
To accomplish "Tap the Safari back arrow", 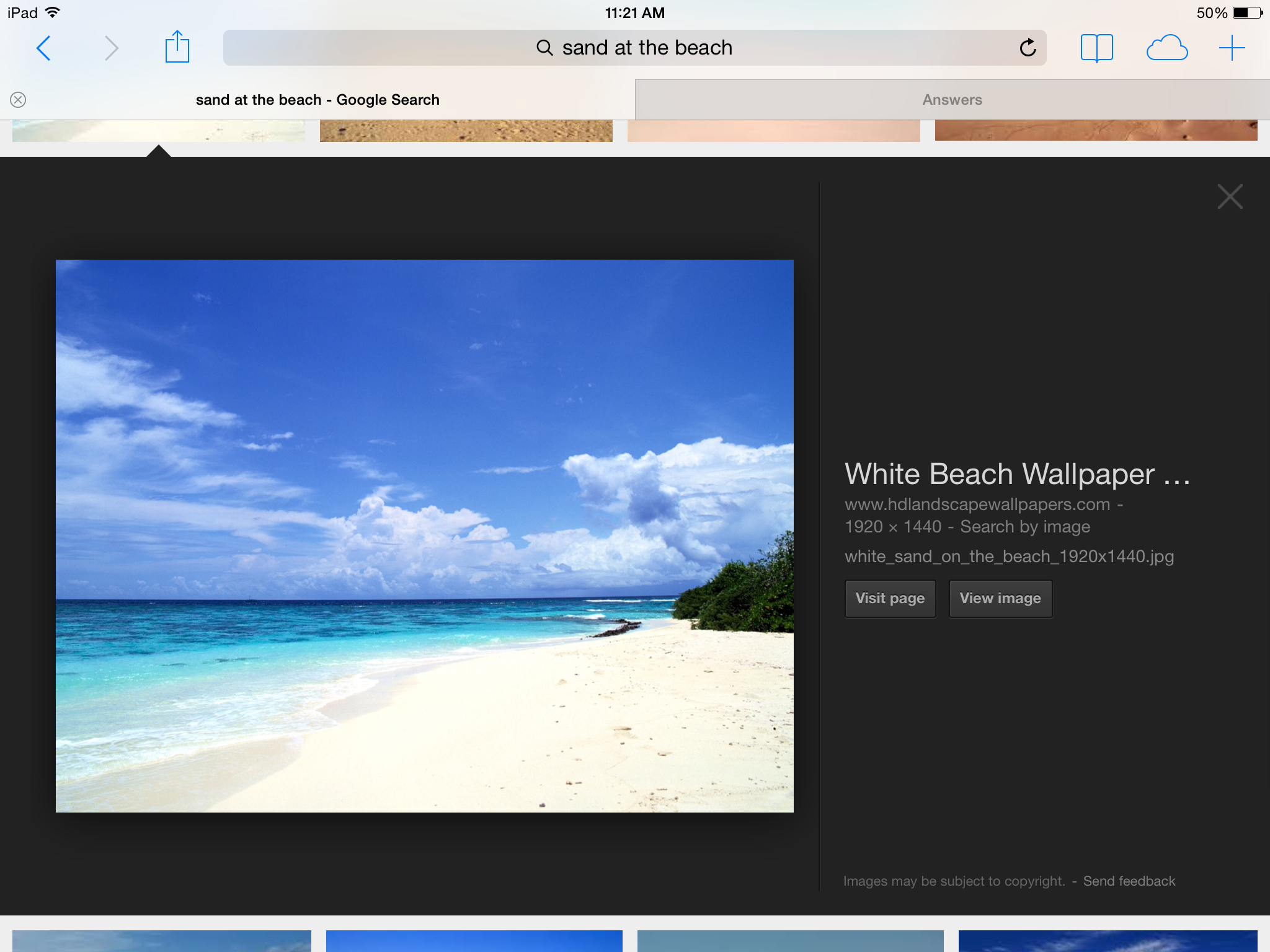I will [x=43, y=48].
